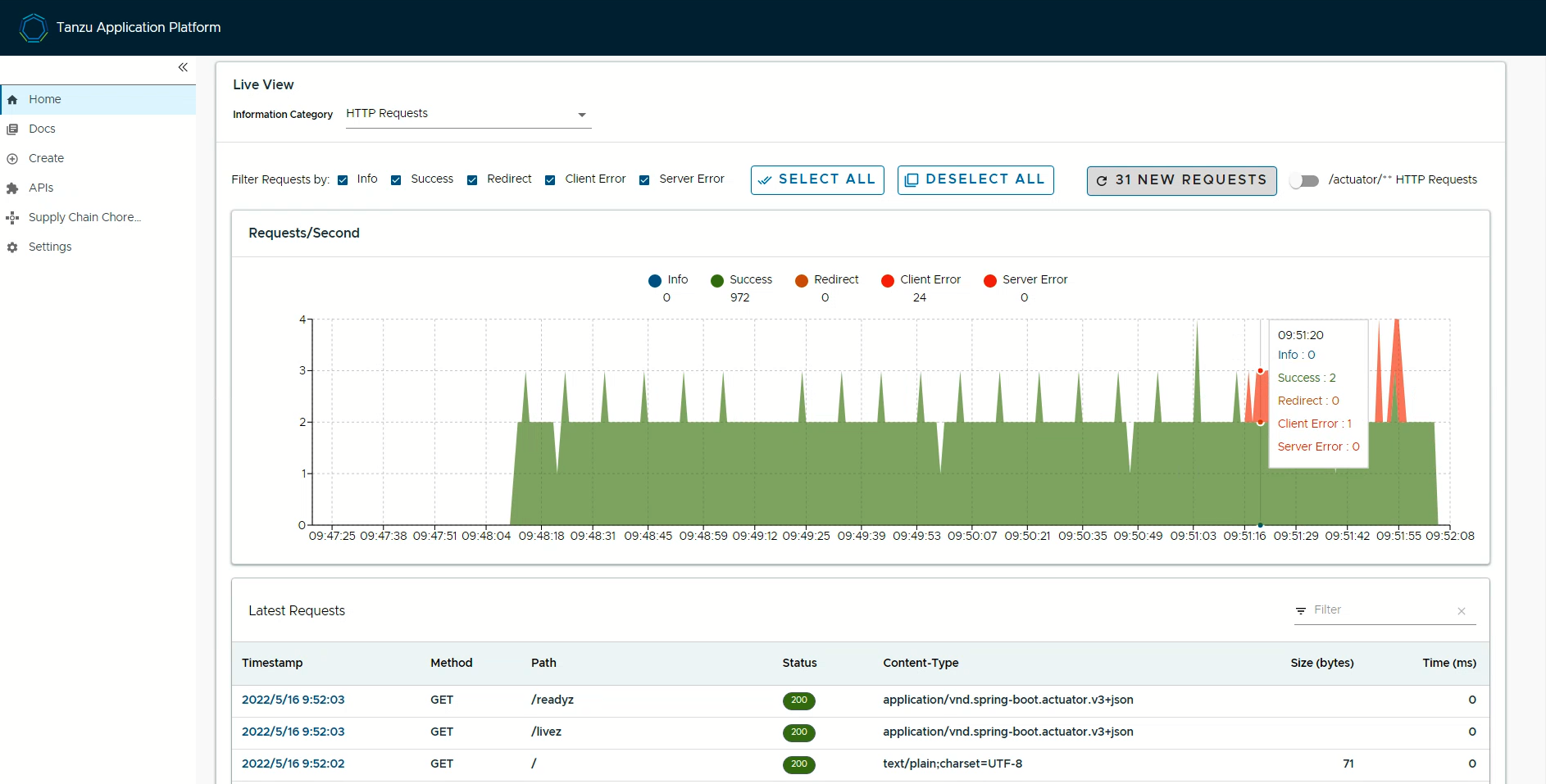Toggle the Success series legend dot
Screen dimensions: 1546x784
[717, 281]
